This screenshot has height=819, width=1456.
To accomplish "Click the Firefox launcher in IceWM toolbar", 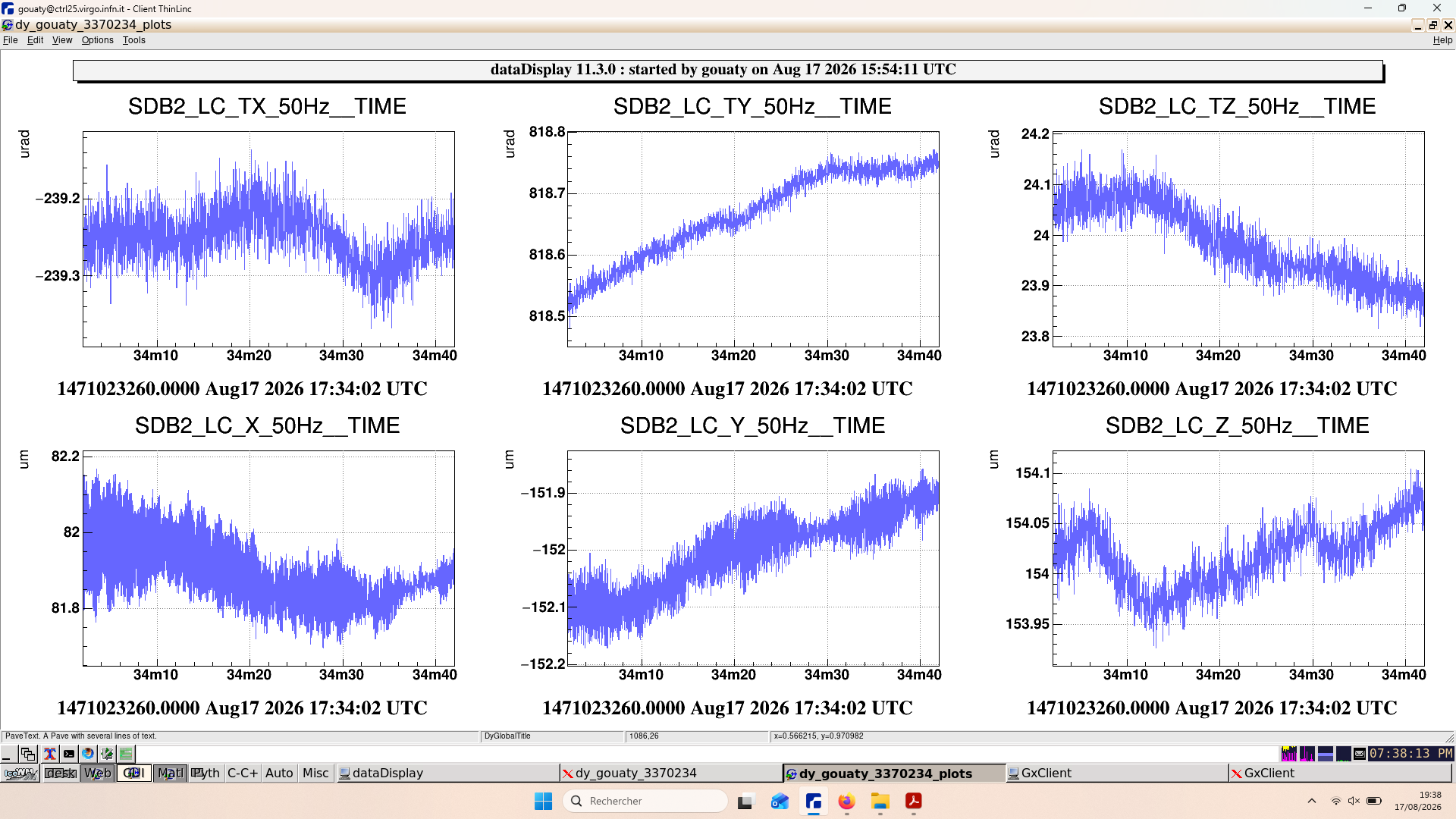I will [88, 754].
